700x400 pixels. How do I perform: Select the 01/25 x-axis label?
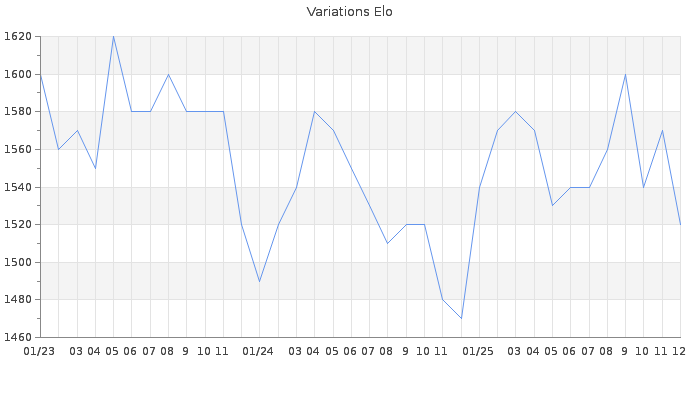click(x=479, y=351)
